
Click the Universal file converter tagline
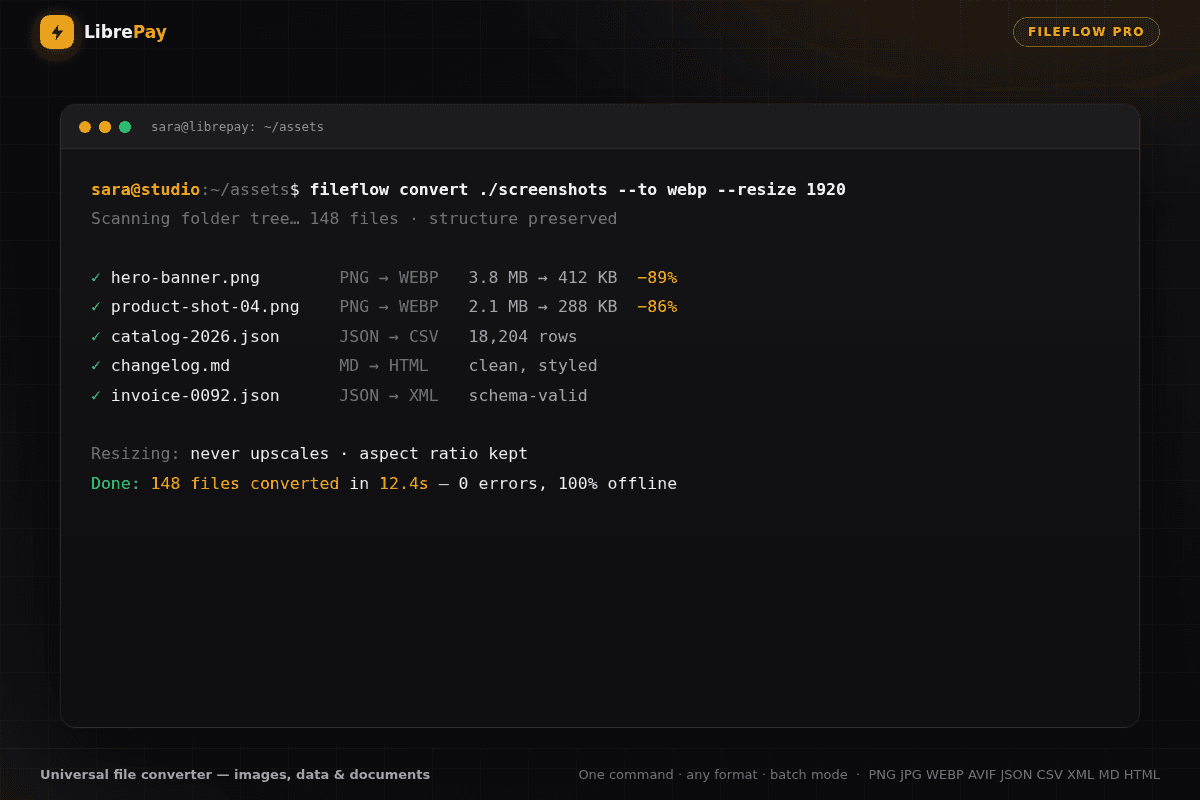[x=235, y=774]
